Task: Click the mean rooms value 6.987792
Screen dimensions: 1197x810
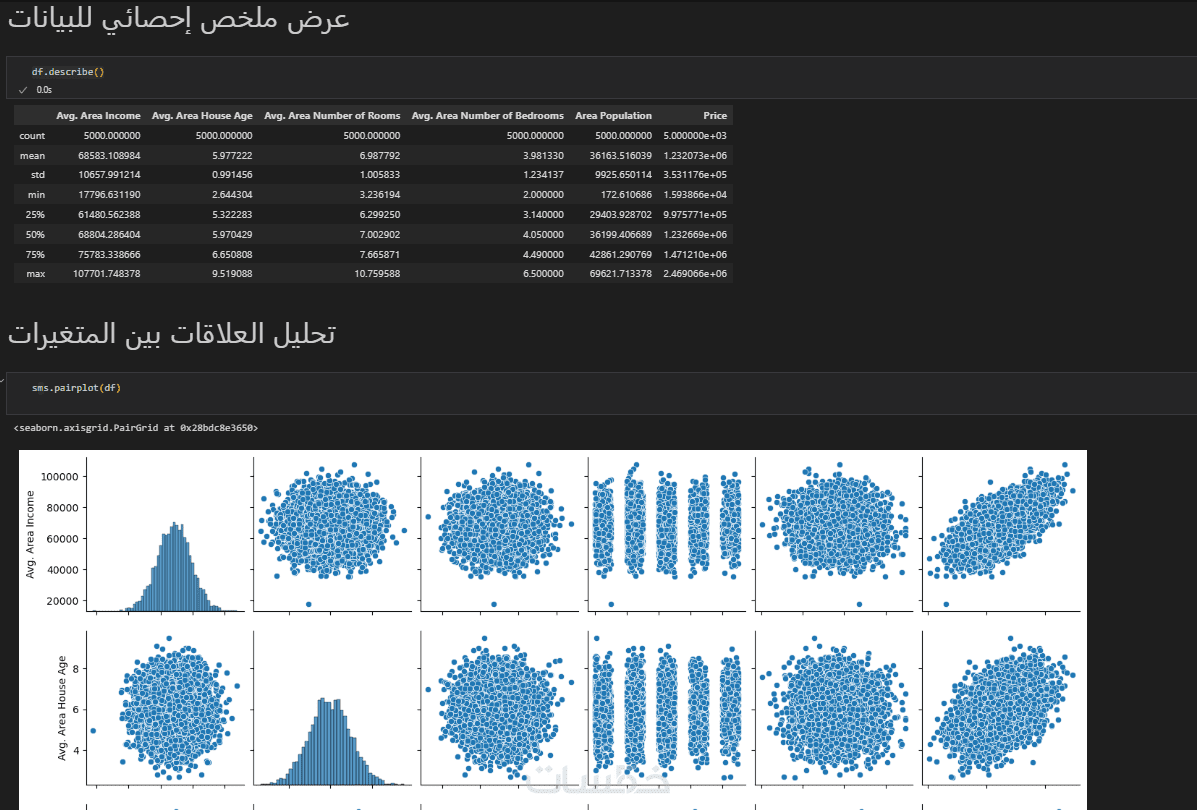Action: click(x=380, y=156)
